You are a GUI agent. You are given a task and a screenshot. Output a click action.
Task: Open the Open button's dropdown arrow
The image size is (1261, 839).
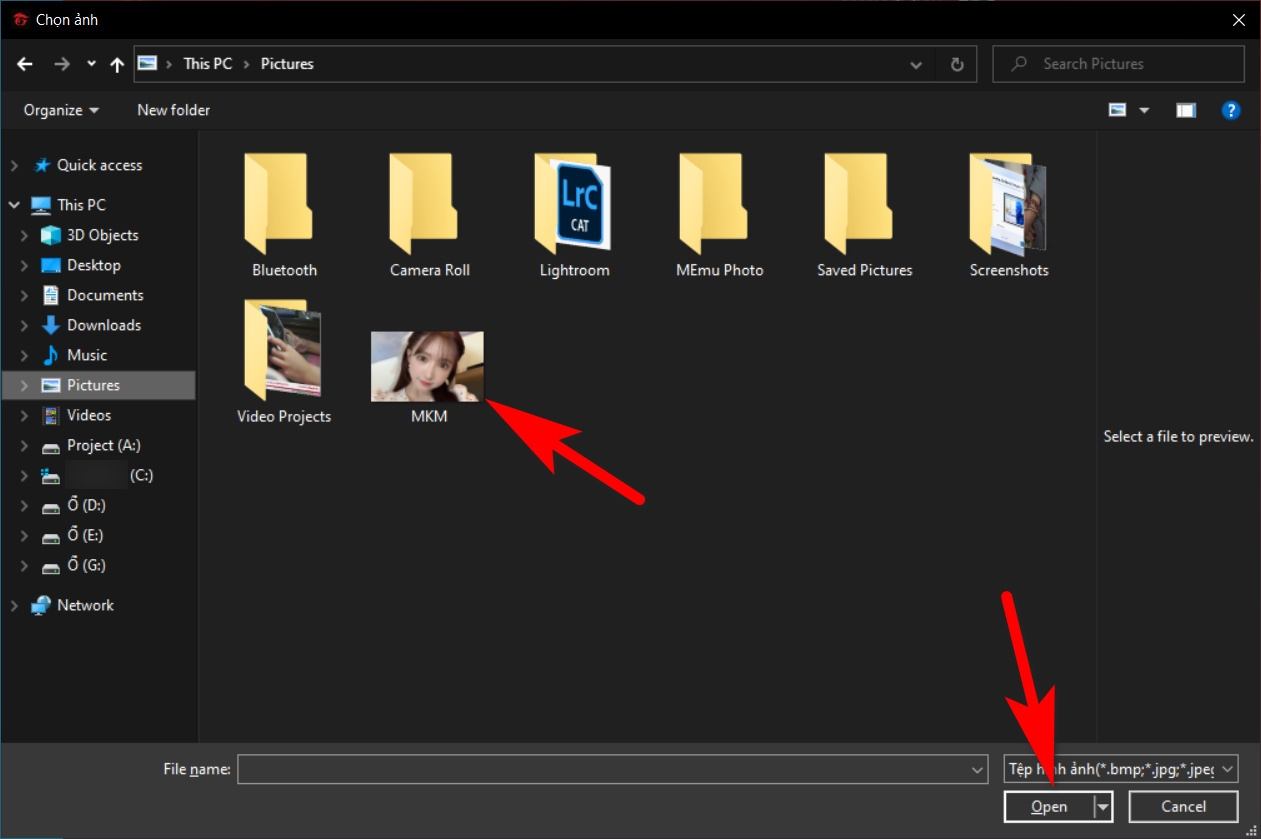coord(1103,806)
